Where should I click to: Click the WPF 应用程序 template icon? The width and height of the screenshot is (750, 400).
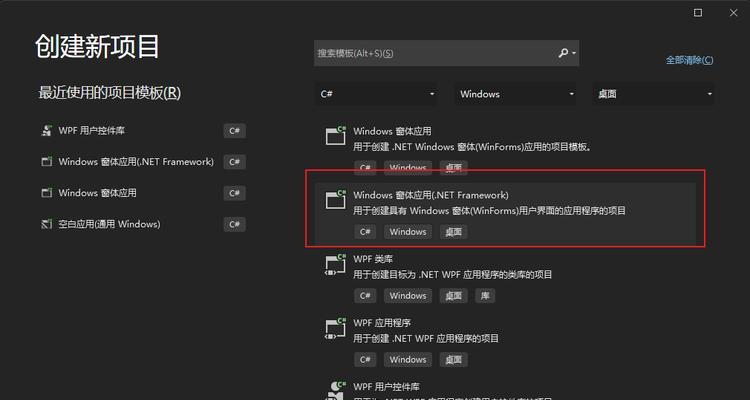[335, 328]
